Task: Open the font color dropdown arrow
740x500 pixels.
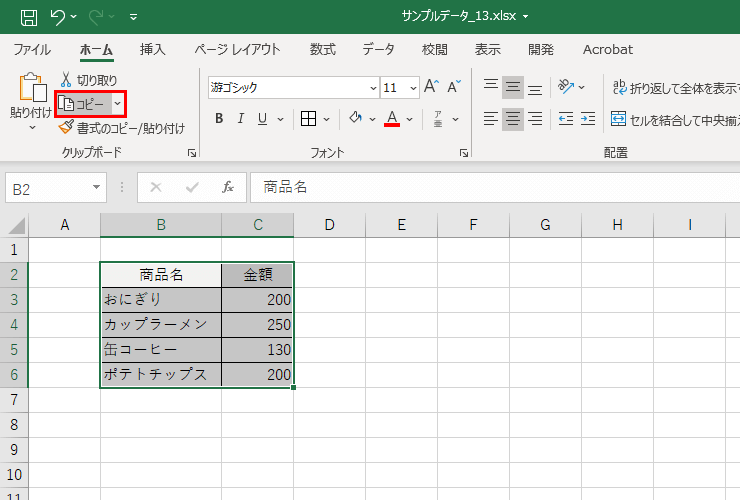Action: 410,119
